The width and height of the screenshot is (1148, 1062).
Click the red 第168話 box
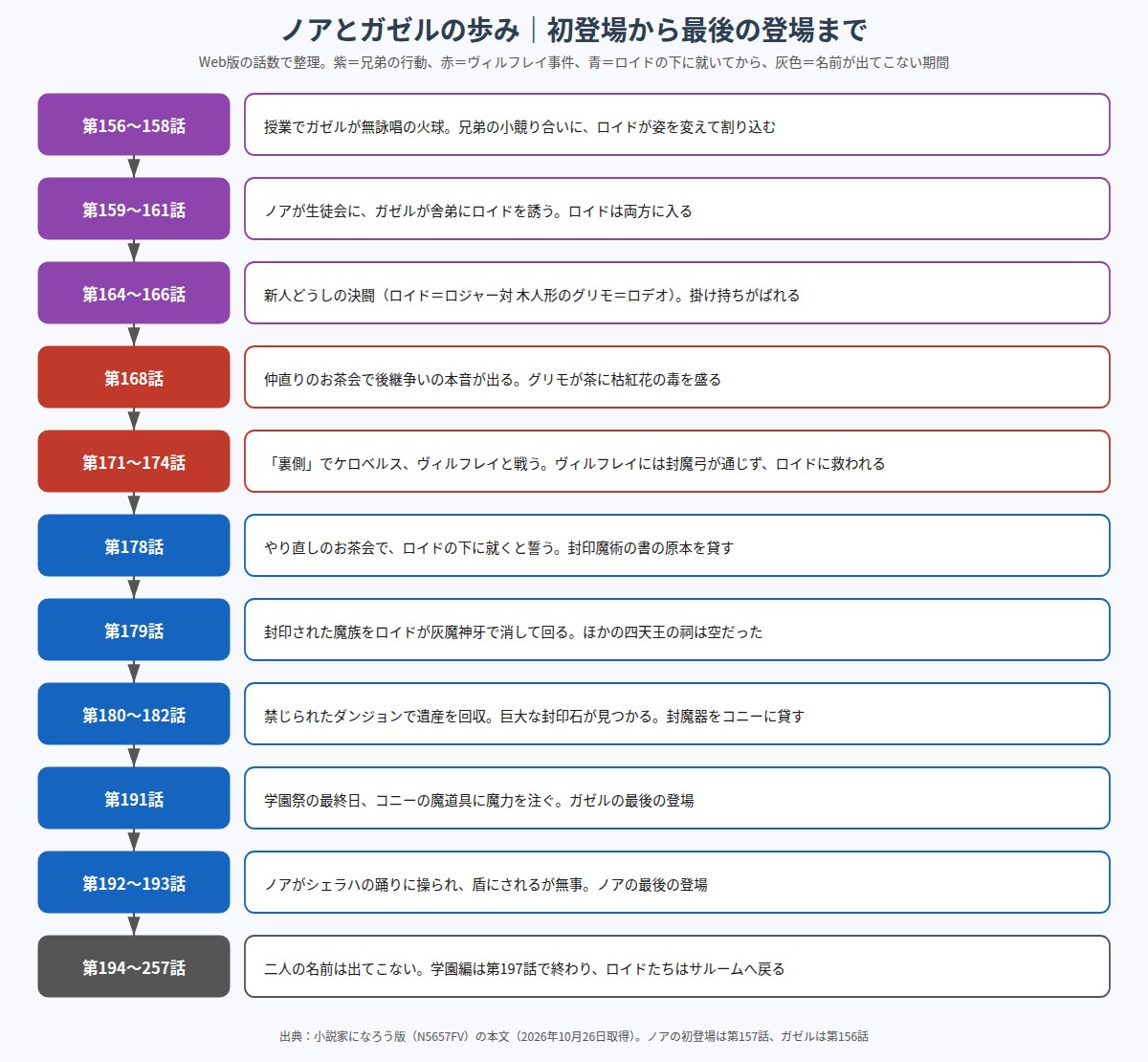[x=134, y=377]
